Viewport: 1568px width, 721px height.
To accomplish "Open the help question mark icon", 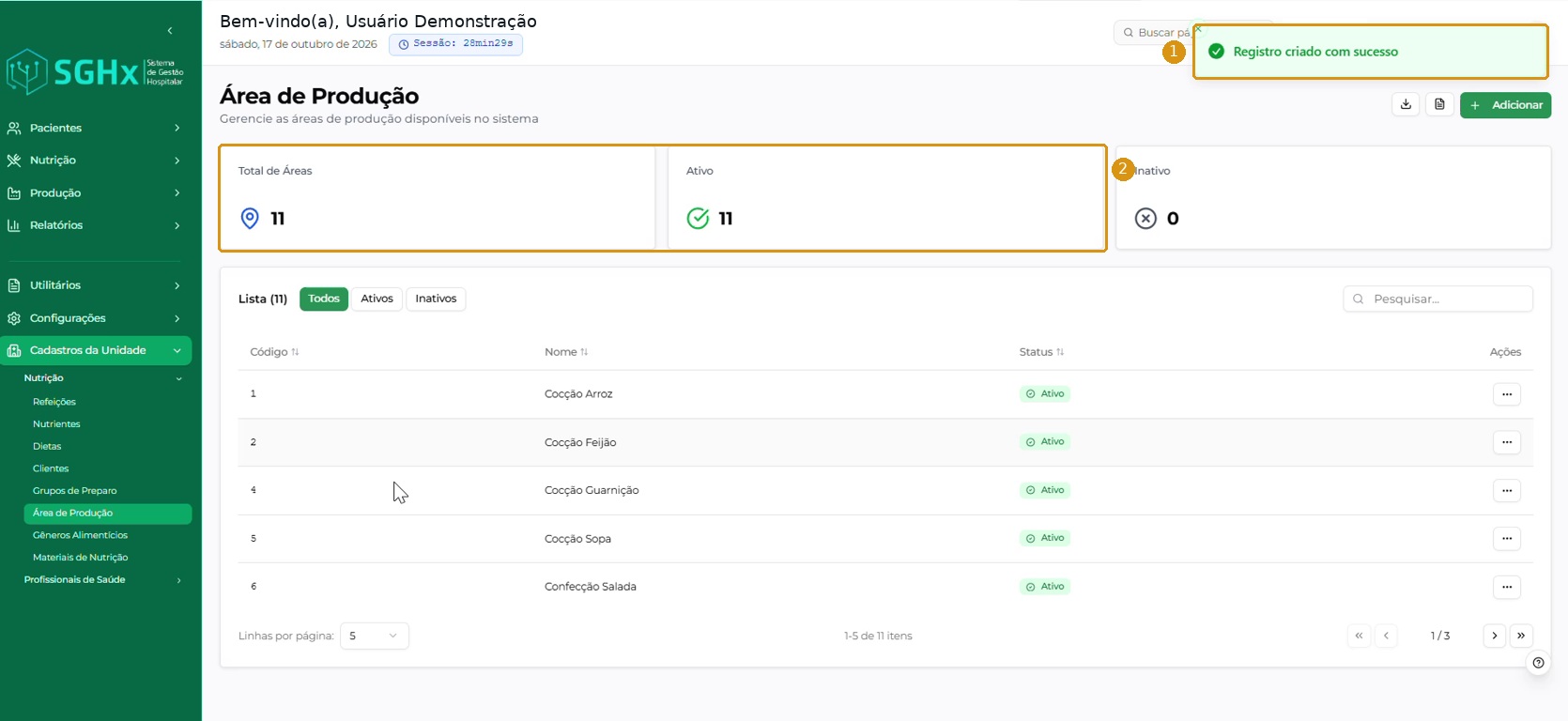I will [x=1538, y=663].
